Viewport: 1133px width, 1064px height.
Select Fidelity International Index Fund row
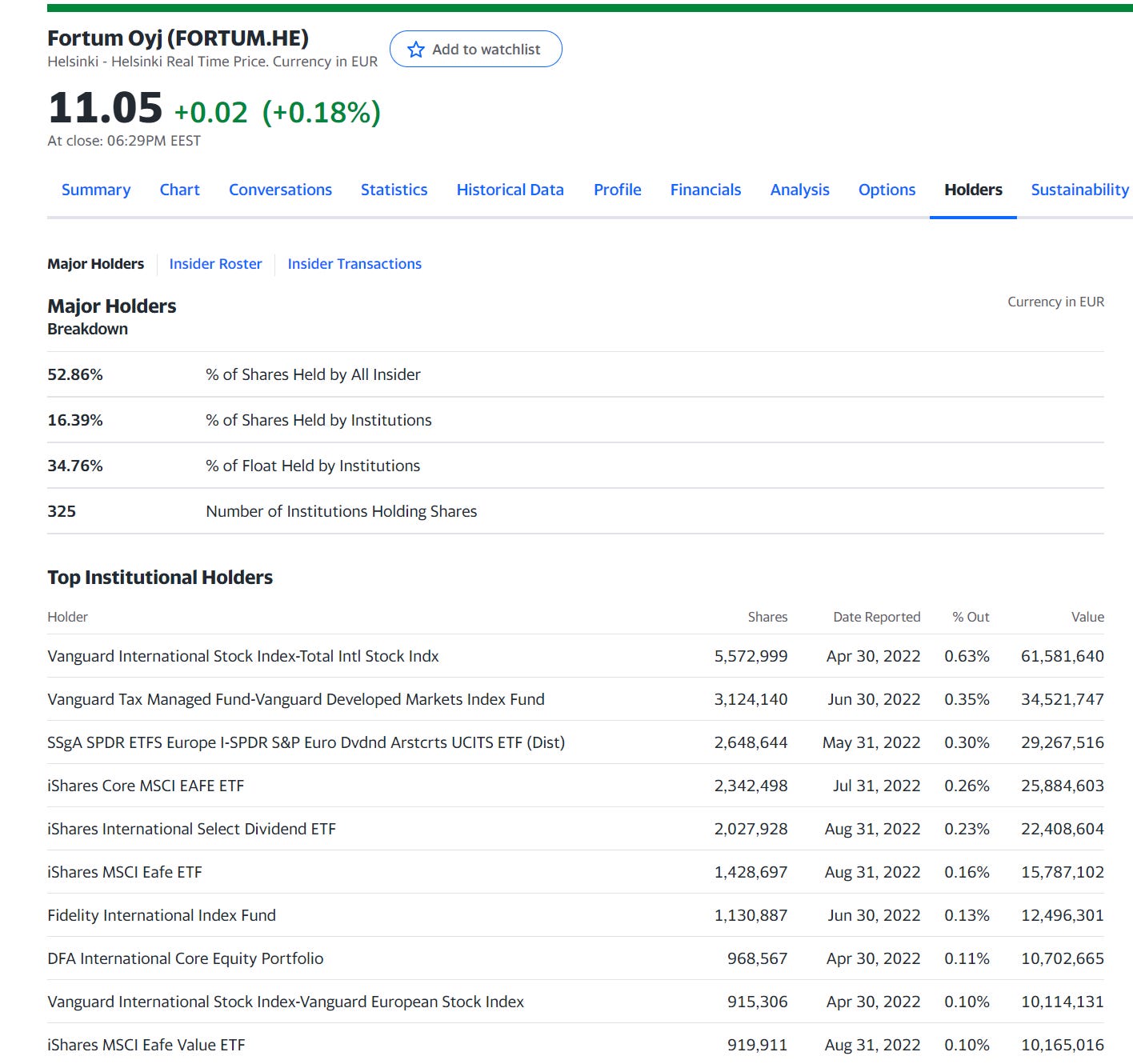[575, 915]
